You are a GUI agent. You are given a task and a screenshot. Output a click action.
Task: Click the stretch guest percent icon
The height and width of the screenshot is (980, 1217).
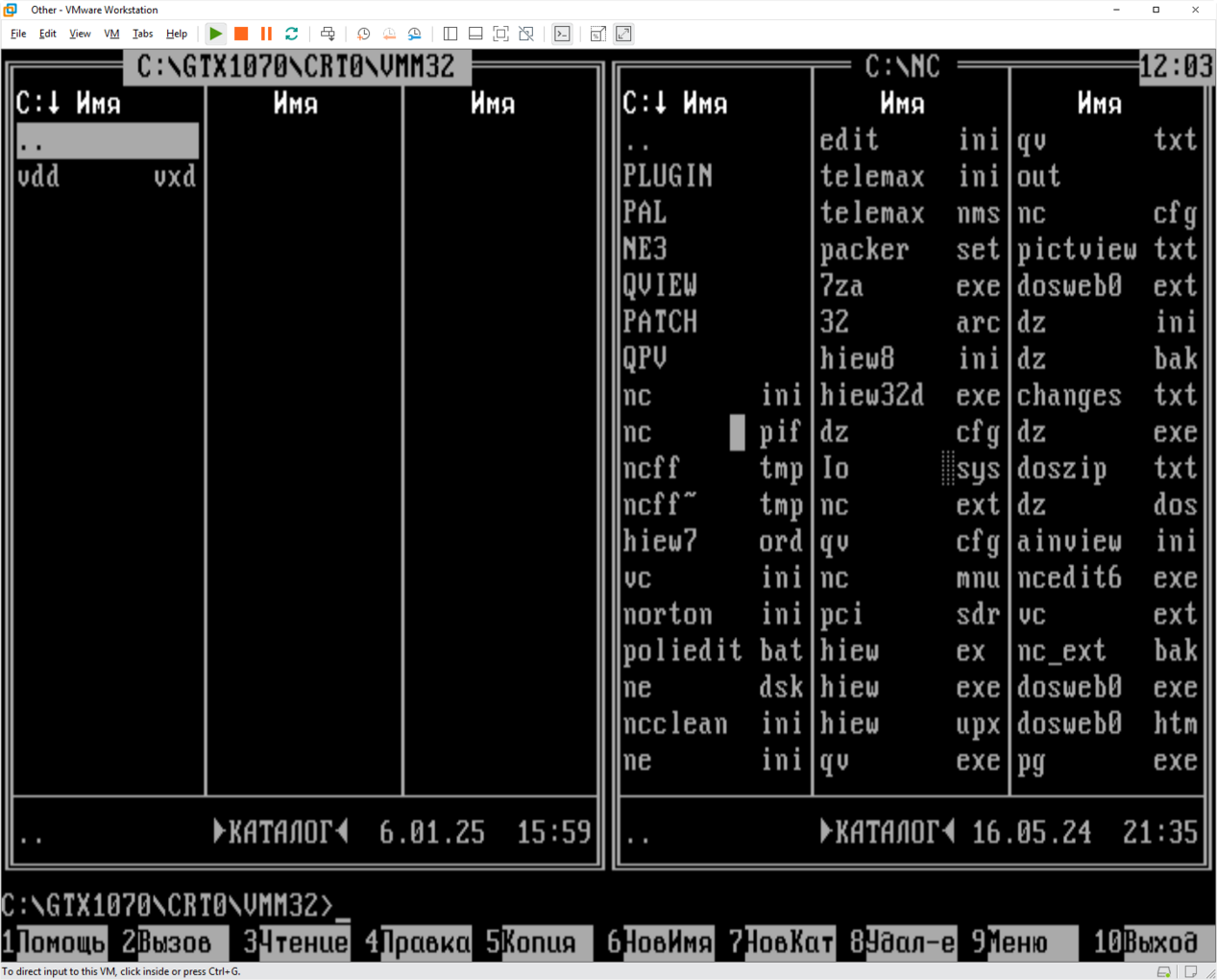[597, 34]
